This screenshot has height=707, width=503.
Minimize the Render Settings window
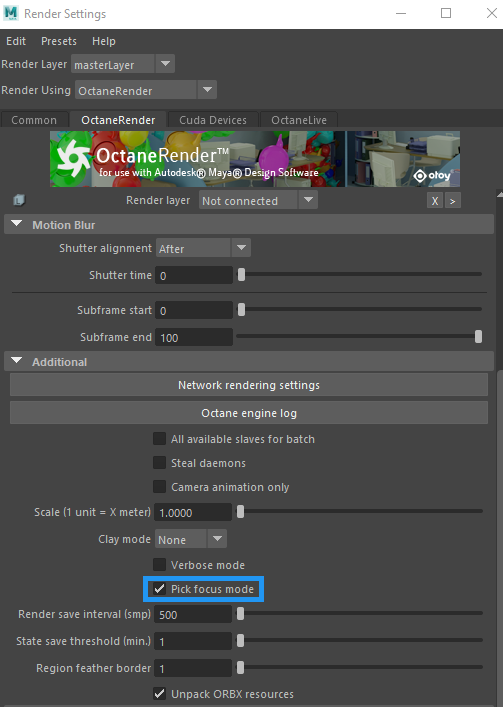[x=401, y=13]
